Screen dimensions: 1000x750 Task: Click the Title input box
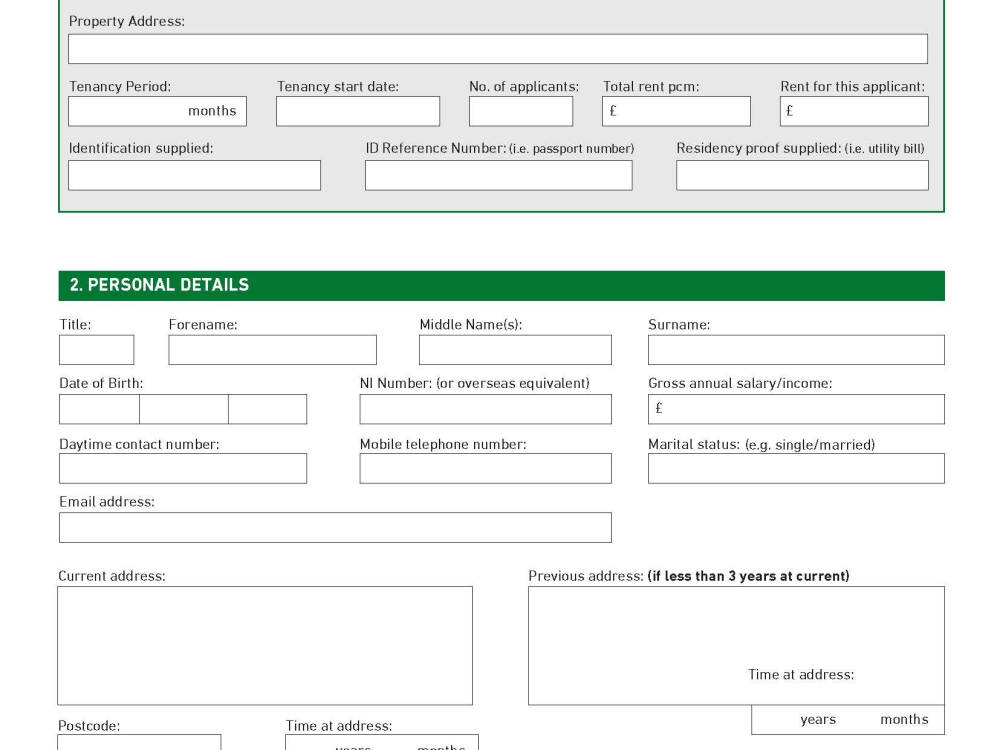click(x=96, y=349)
